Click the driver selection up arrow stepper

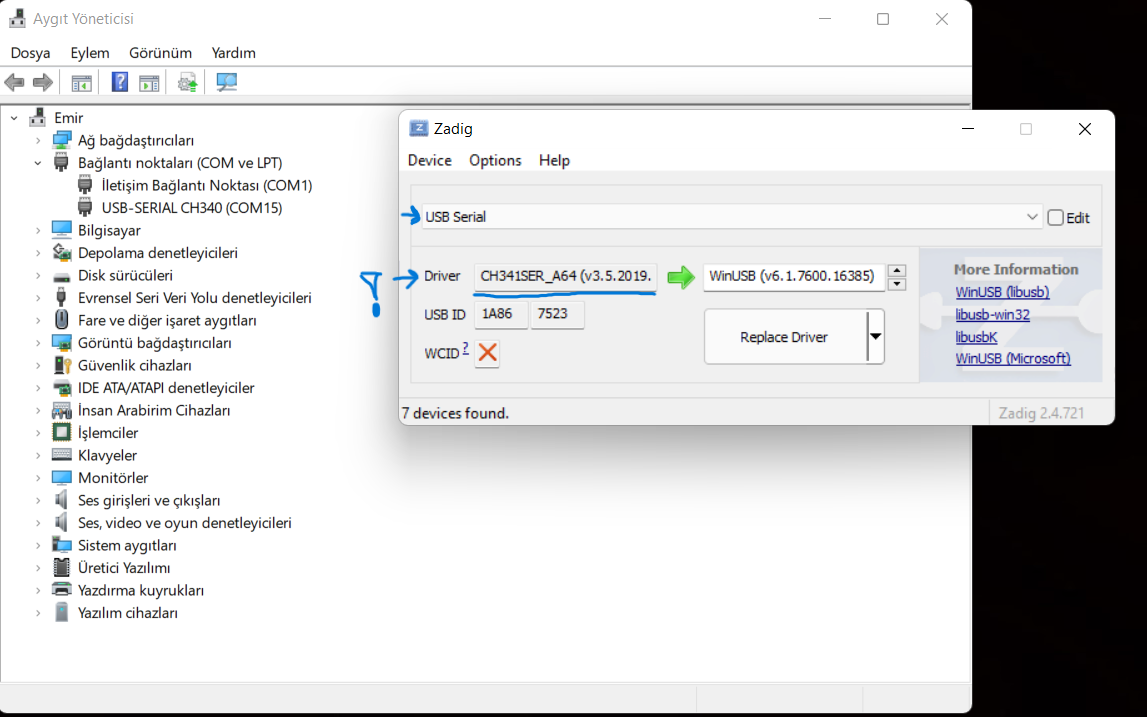point(897,270)
